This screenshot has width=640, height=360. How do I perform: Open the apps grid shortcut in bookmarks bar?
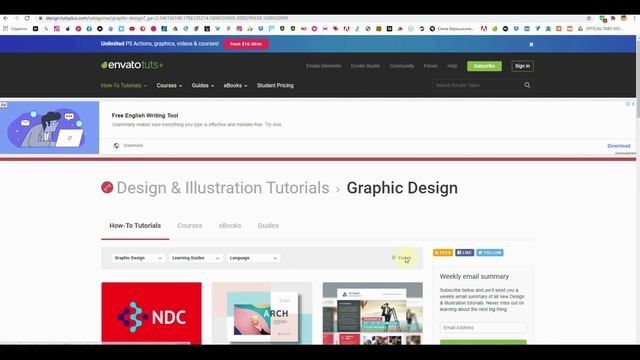tap(5, 29)
